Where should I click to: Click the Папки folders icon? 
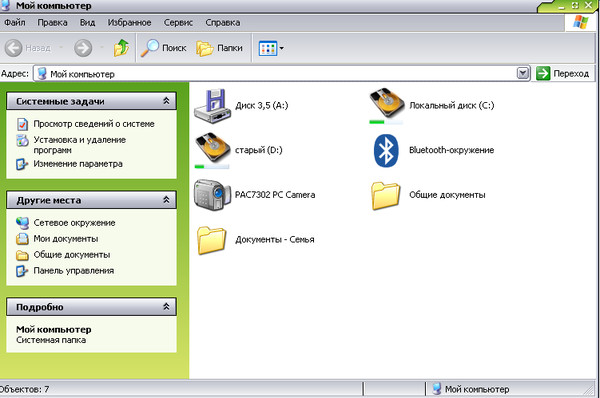coord(205,49)
